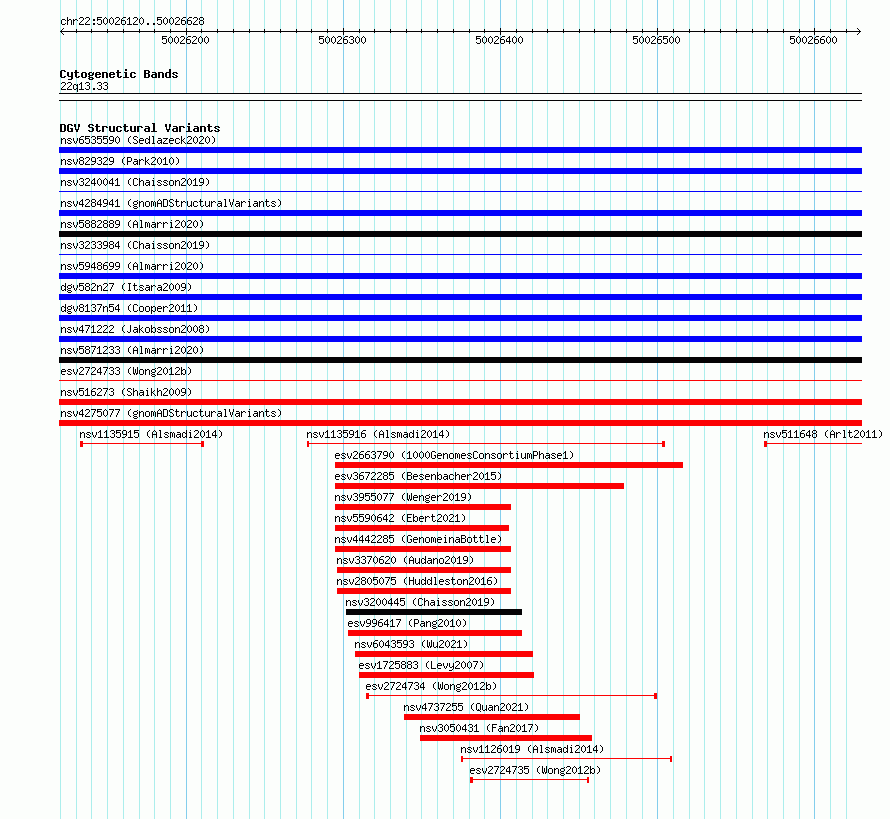Select esv2724735 (Wong2012b) label
890x819 pixels.
pyautogui.click(x=535, y=770)
